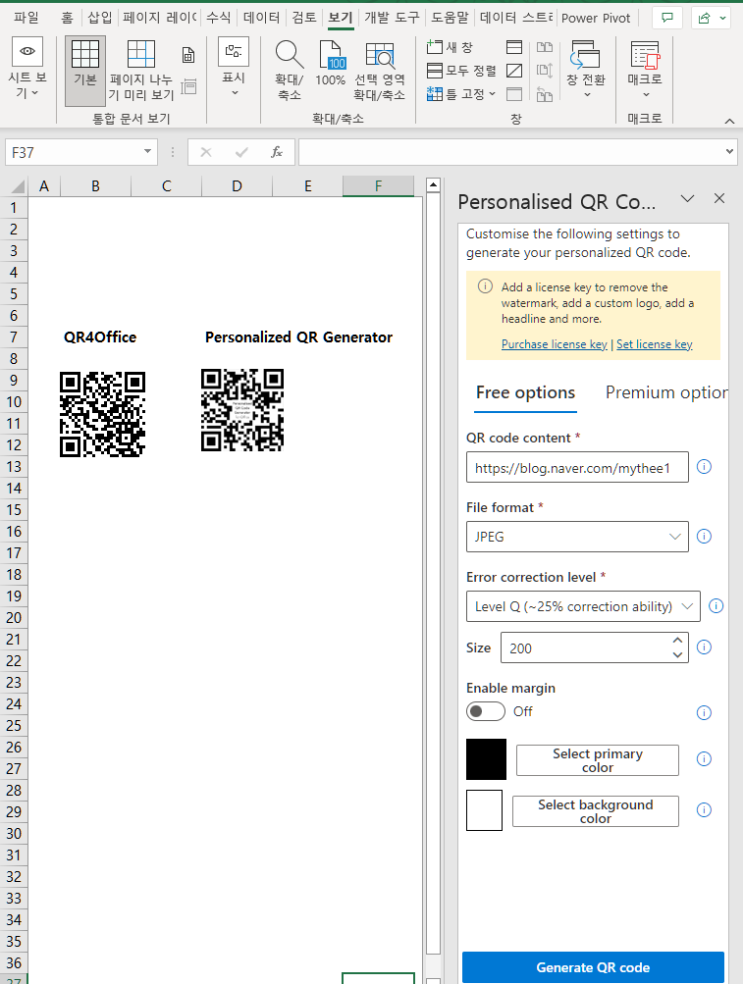Open the Set license key link
The width and height of the screenshot is (743, 984).
654,344
